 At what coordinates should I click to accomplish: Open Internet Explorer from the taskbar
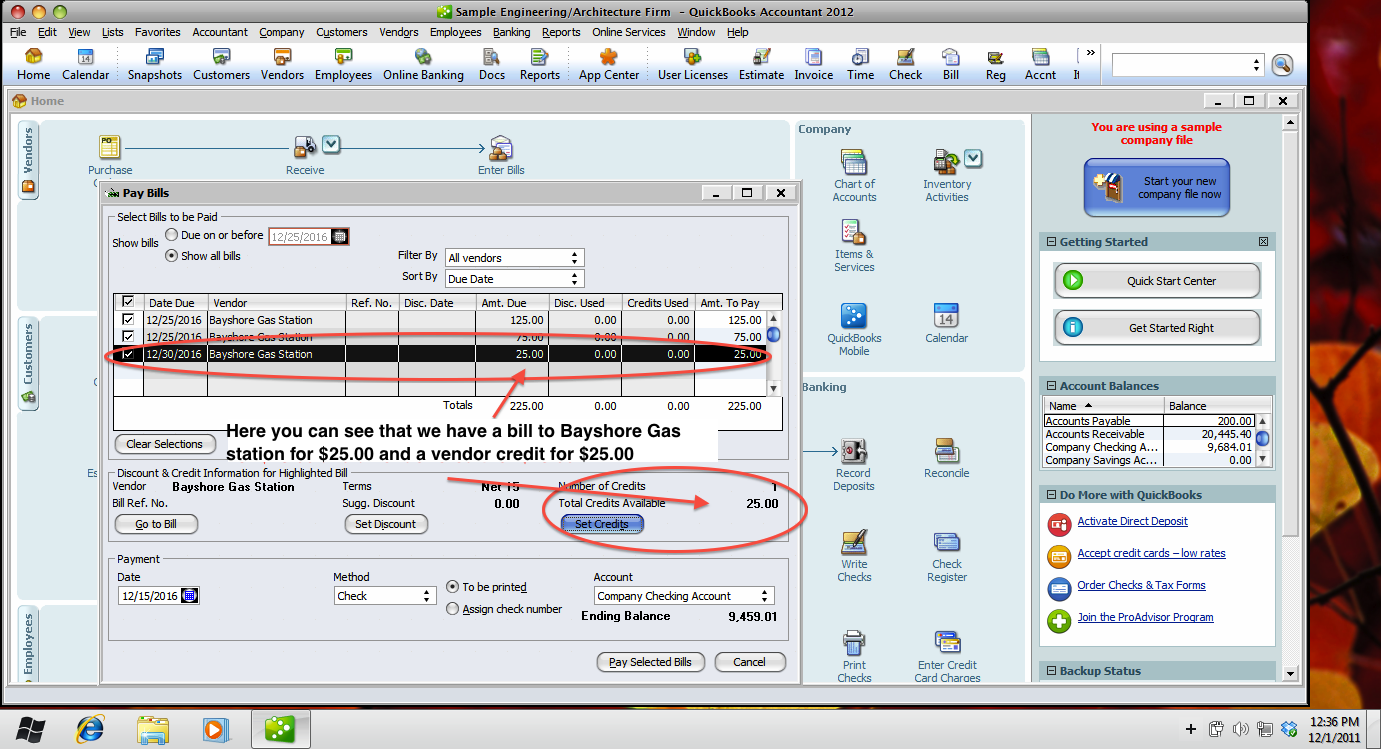point(89,729)
